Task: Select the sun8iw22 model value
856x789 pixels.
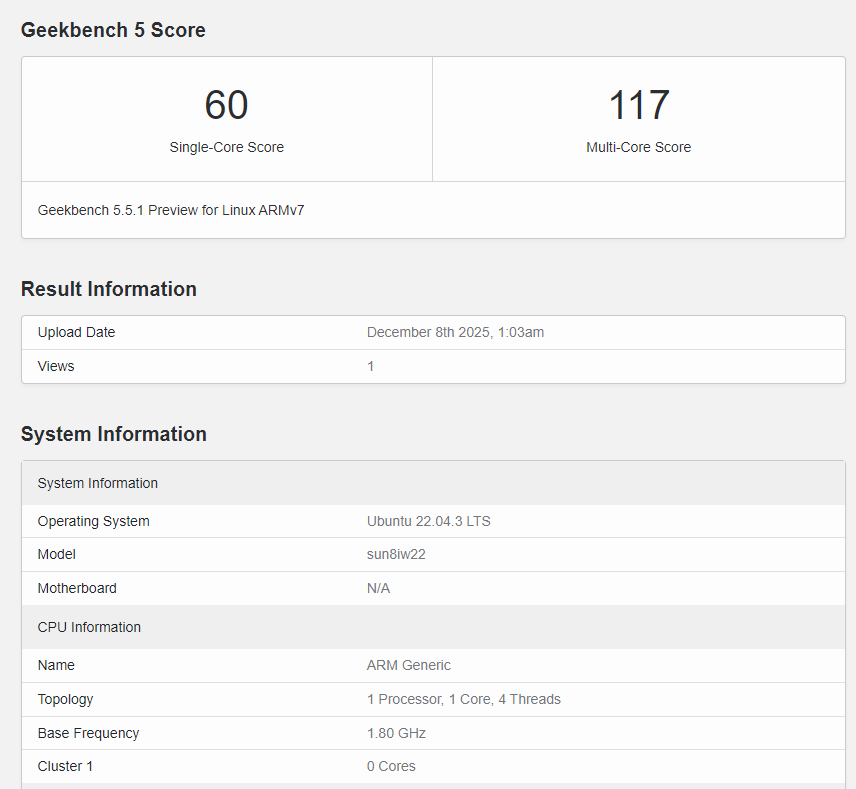Action: (396, 555)
